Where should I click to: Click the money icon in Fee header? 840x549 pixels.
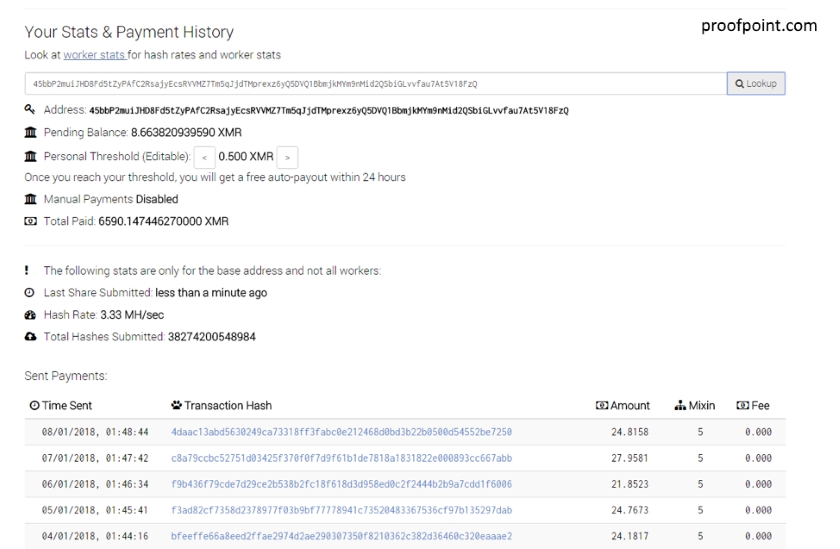pyautogui.click(x=742, y=405)
